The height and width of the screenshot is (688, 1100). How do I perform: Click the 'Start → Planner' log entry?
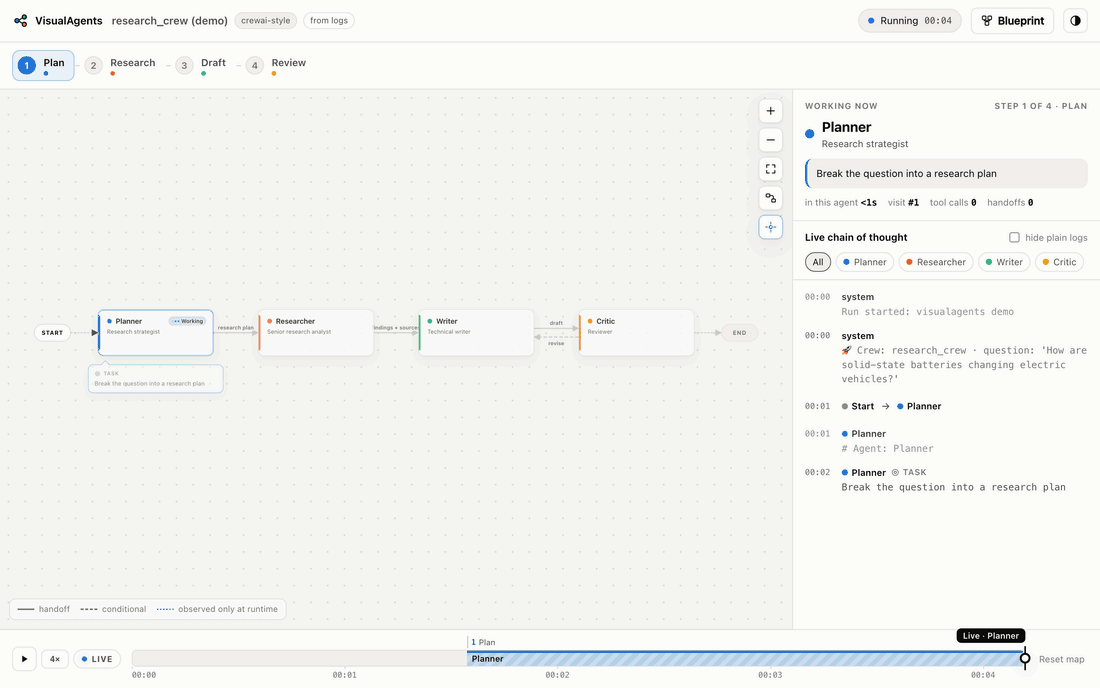(x=891, y=406)
